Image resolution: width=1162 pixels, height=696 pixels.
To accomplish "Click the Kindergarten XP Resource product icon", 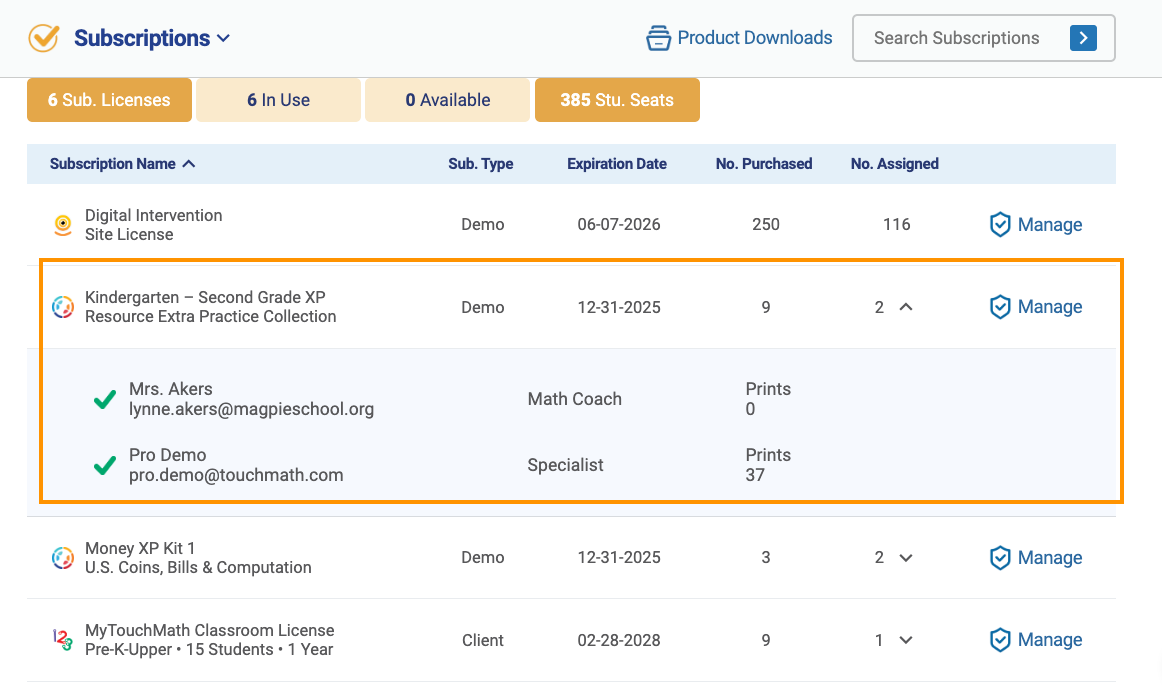I will 63,307.
